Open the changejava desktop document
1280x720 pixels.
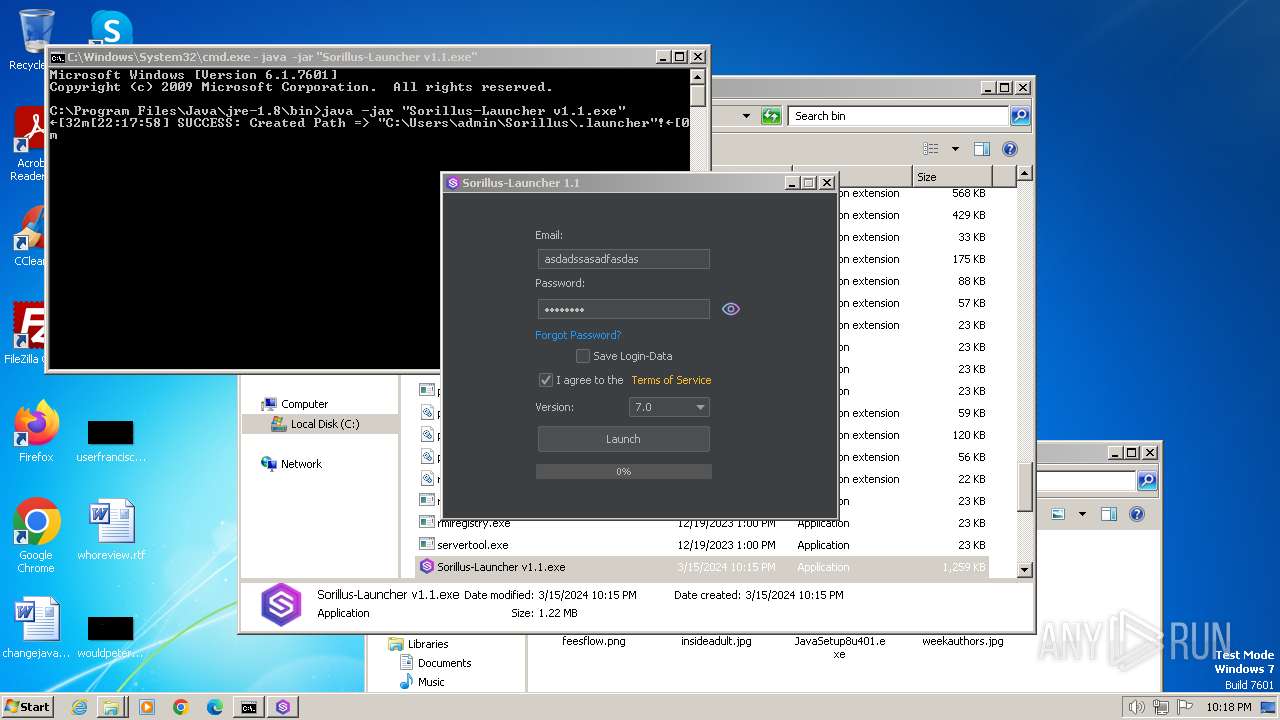click(x=37, y=629)
